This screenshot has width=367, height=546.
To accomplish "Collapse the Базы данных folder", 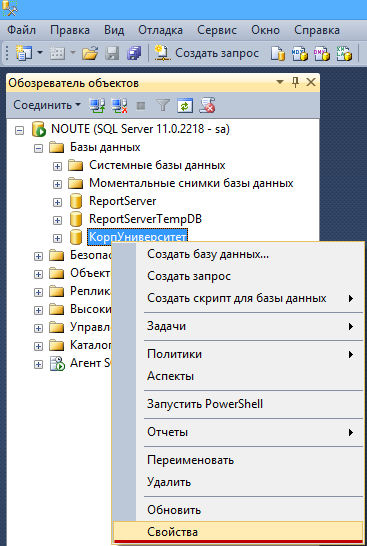I will click(x=38, y=149).
